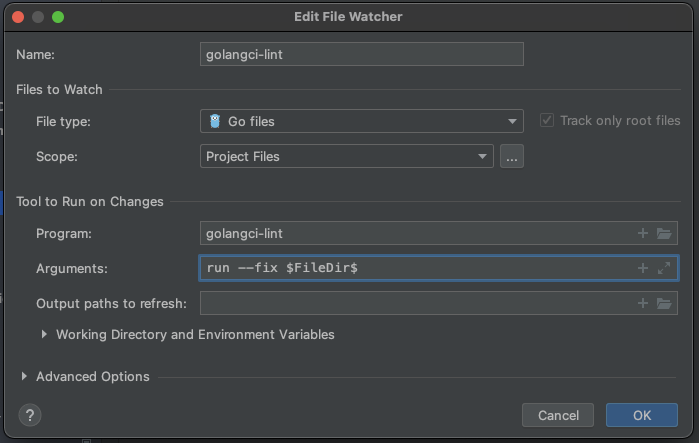Click the Cancel button

coord(558,415)
